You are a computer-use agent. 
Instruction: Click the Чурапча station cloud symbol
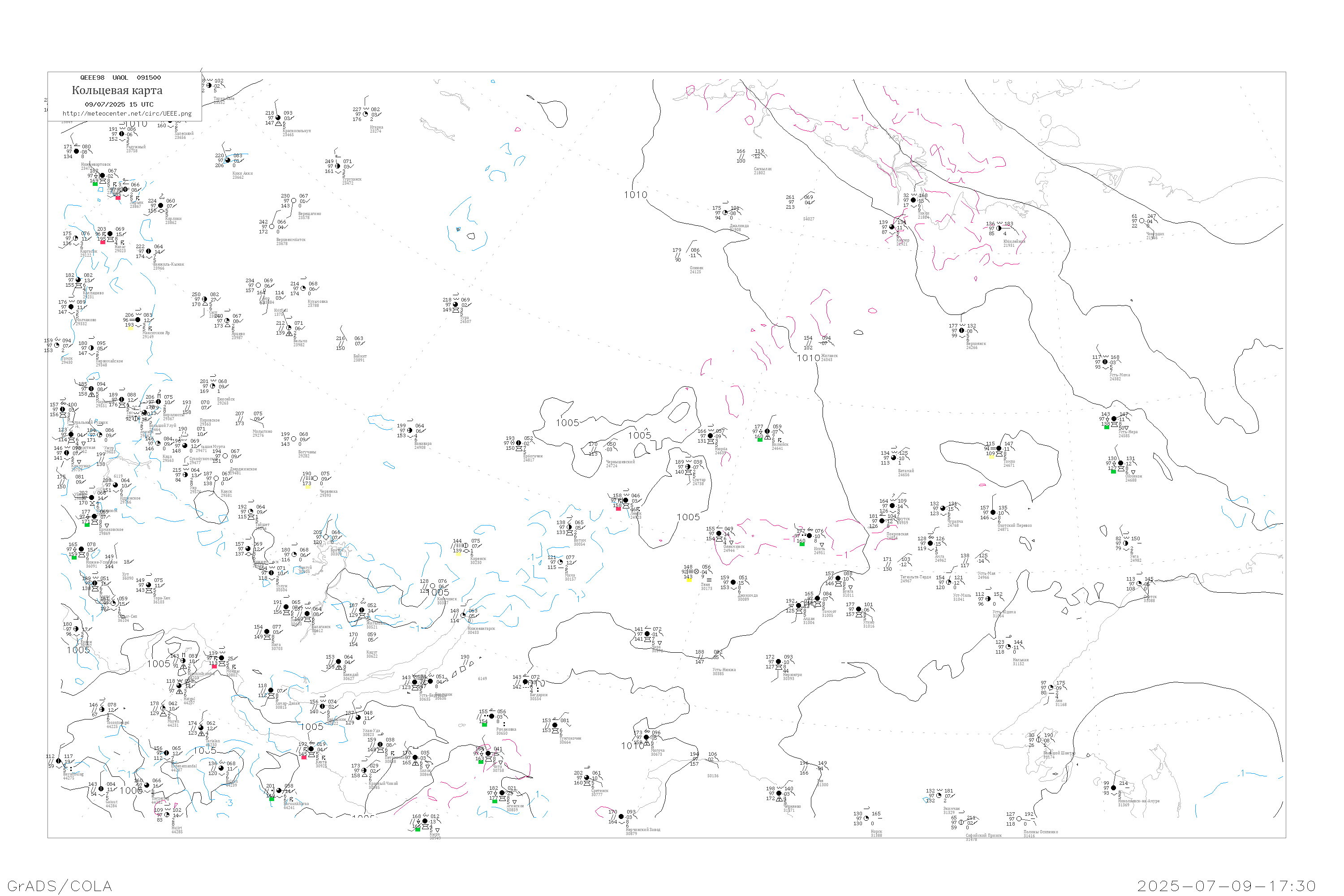(943, 508)
